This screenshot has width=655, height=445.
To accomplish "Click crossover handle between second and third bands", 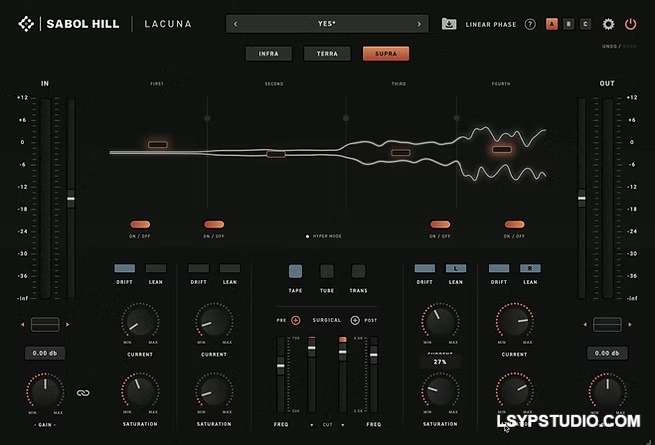I will [346, 118].
